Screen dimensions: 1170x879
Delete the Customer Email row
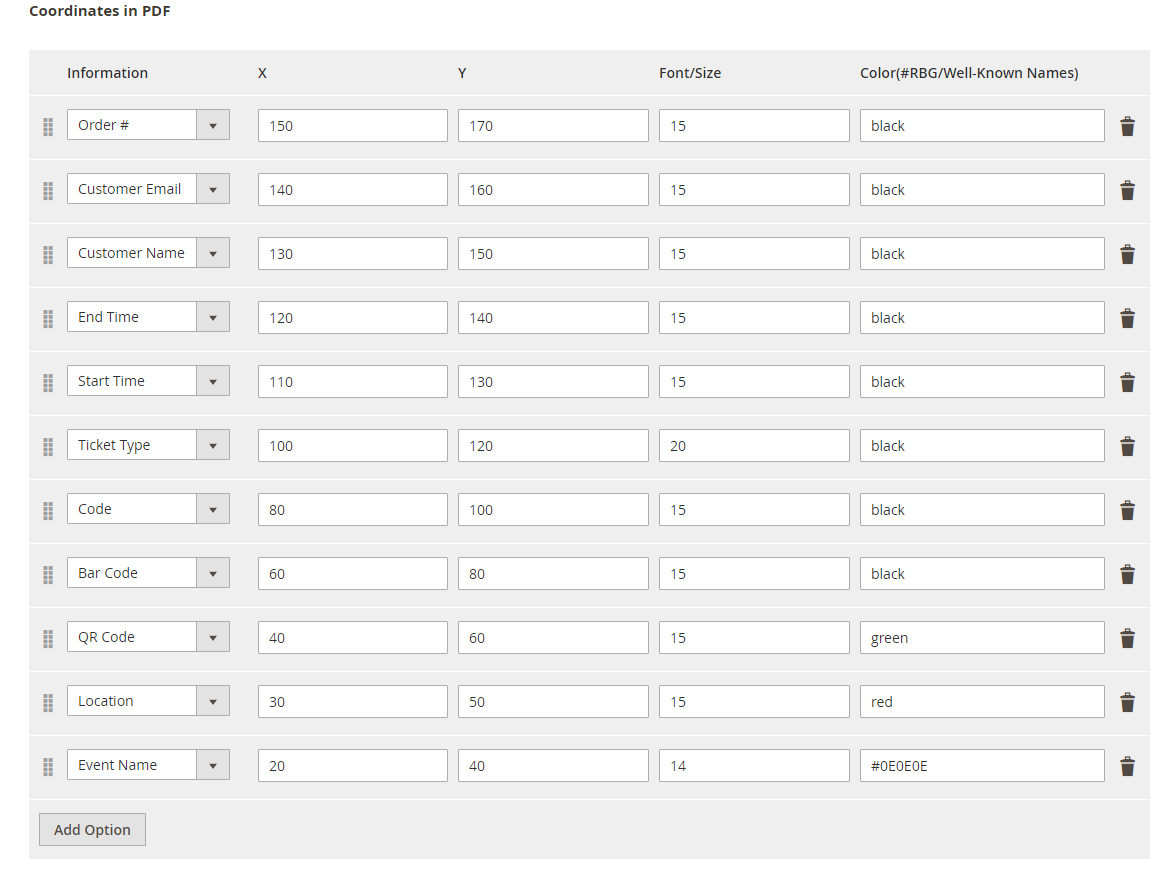(1127, 190)
